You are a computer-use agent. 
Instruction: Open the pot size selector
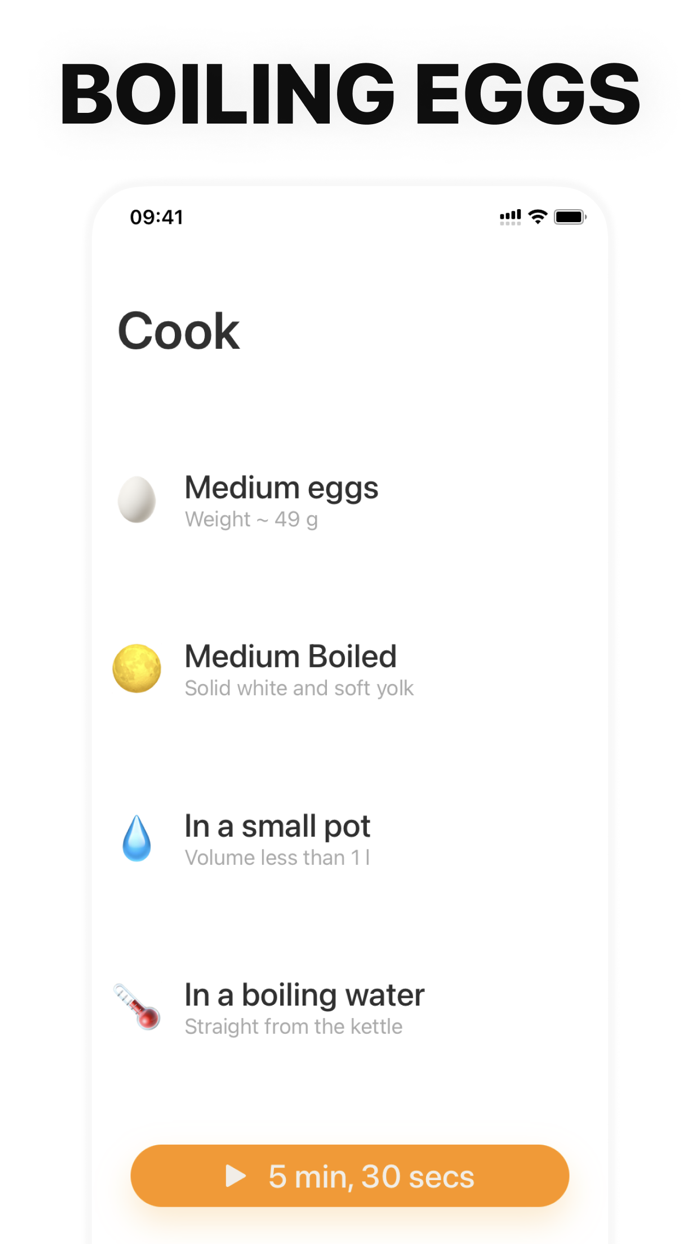click(277, 826)
